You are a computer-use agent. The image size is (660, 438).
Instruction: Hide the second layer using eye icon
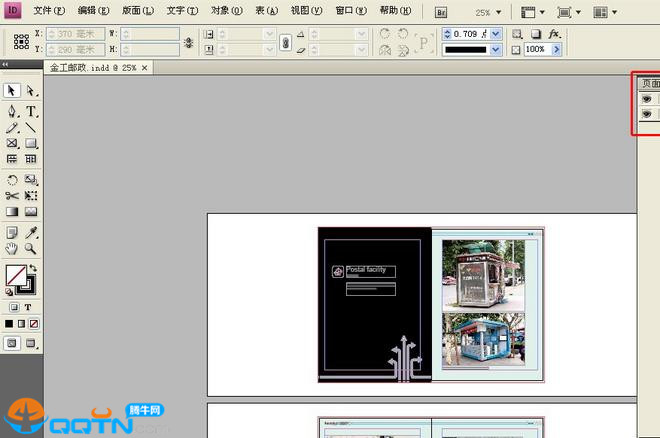point(646,115)
